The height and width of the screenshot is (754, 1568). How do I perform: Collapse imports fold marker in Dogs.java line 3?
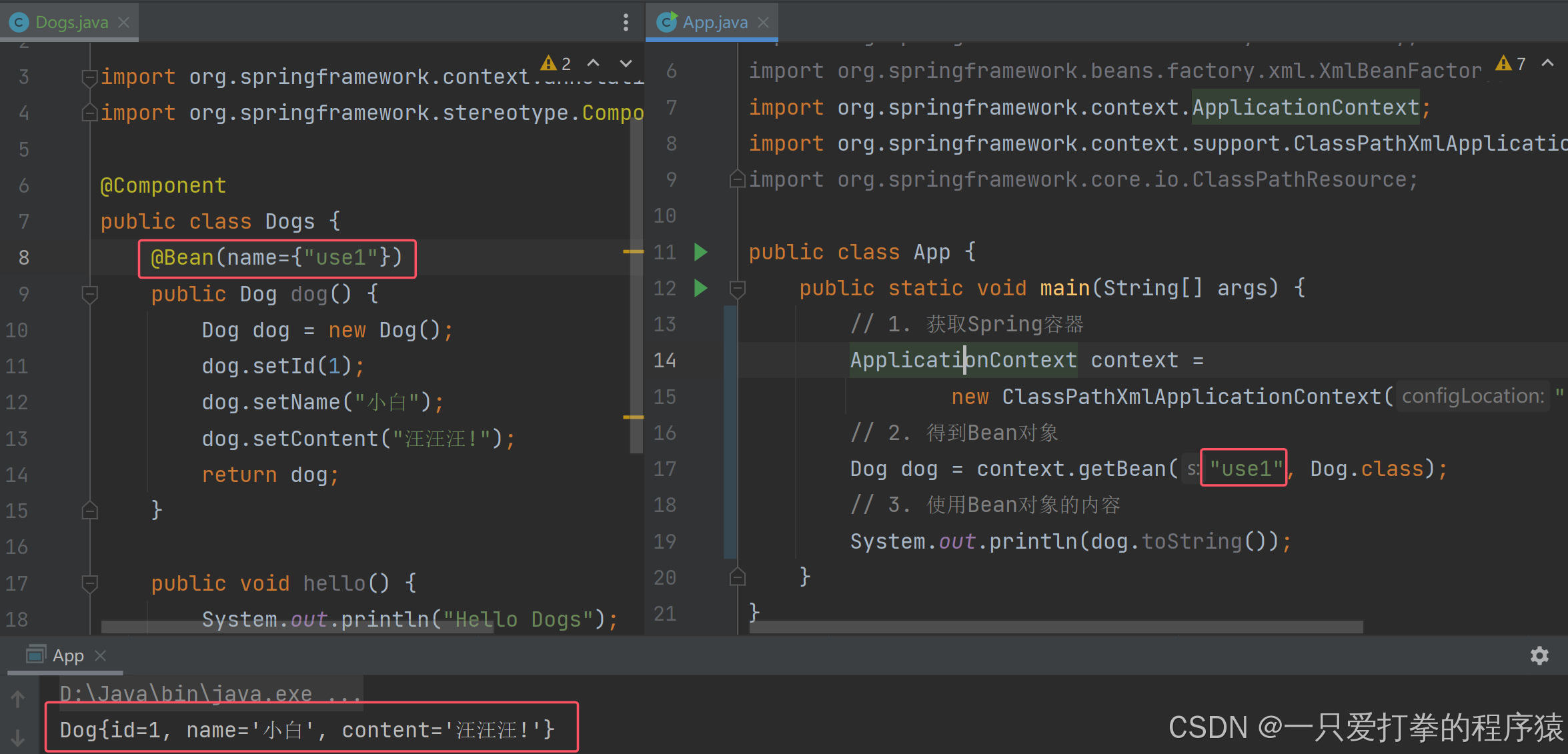click(89, 77)
